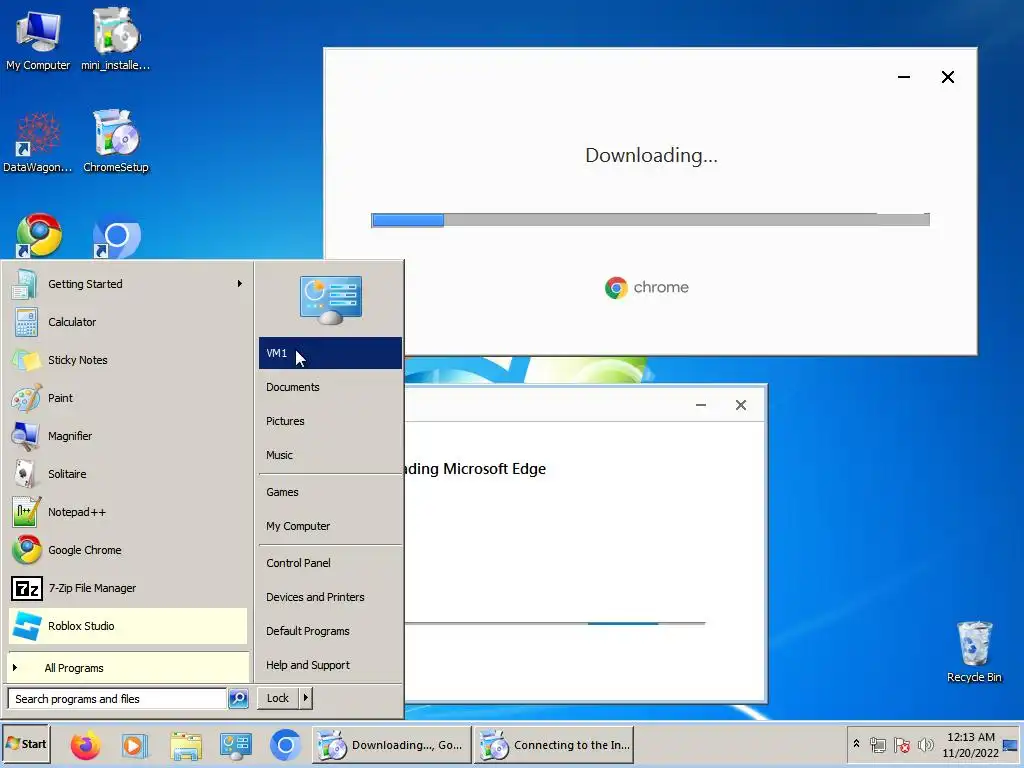The image size is (1024, 768).
Task: Launch Sticky Notes from Start menu
Action: pyautogui.click(x=128, y=360)
